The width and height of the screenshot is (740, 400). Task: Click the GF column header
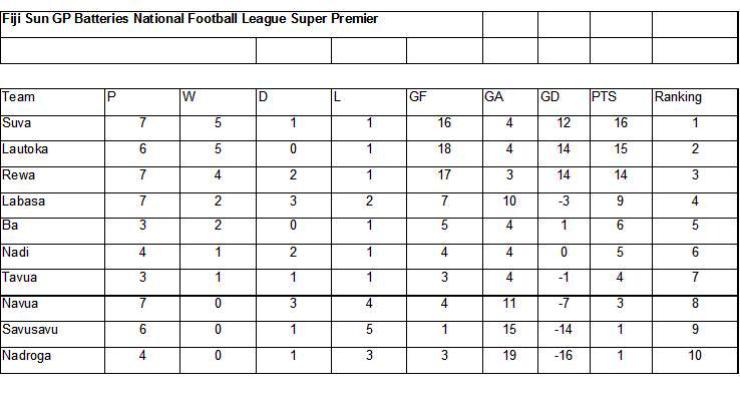[x=445, y=101]
